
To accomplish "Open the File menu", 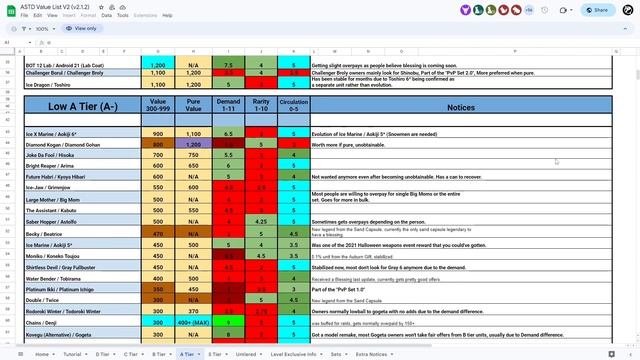I will click(x=24, y=16).
